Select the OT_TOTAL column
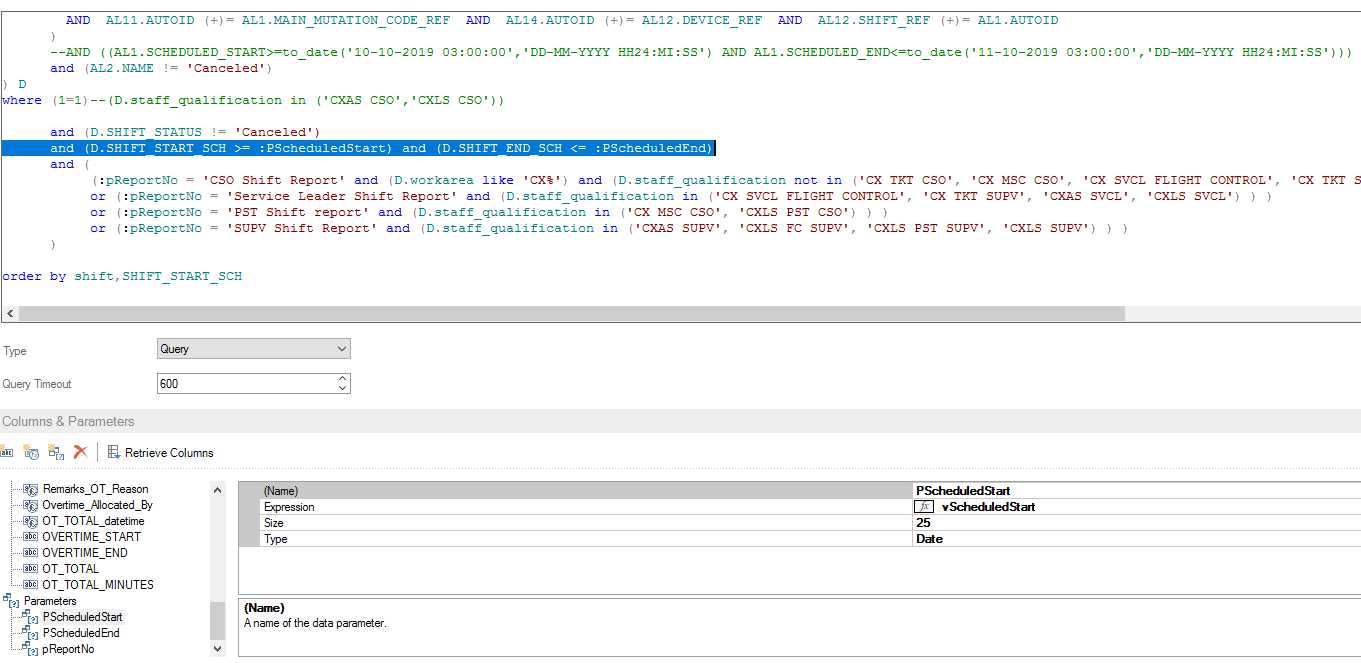 pos(70,568)
